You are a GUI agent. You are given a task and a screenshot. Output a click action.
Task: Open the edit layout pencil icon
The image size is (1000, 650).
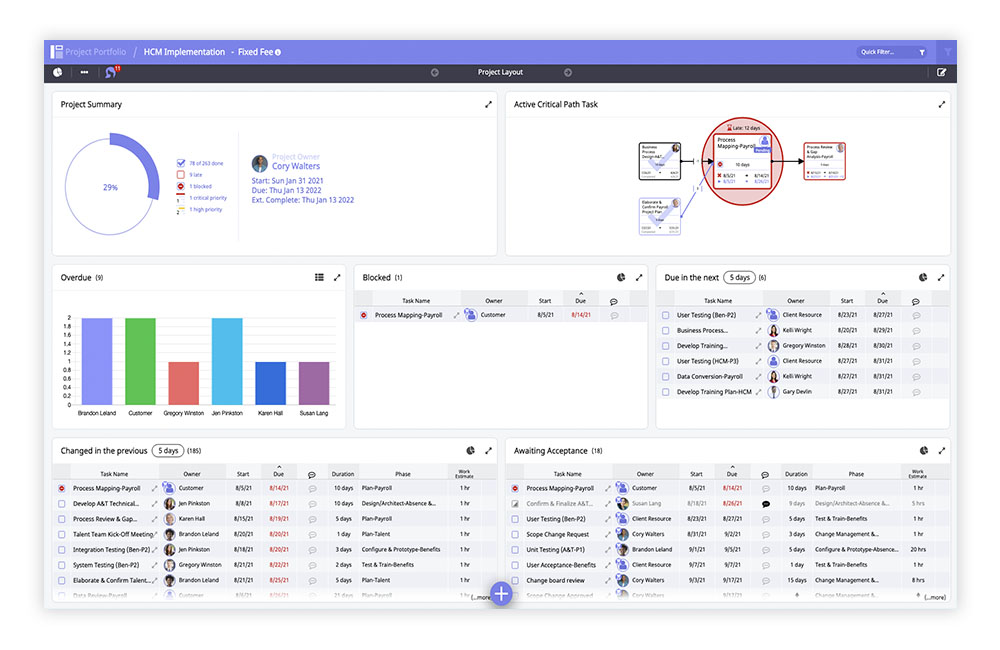click(x=941, y=72)
